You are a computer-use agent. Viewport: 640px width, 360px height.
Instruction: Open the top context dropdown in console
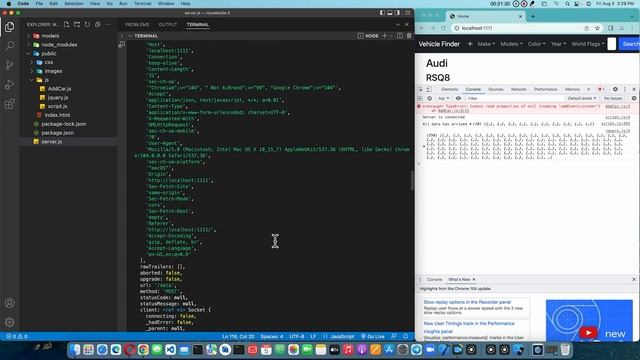[443, 98]
